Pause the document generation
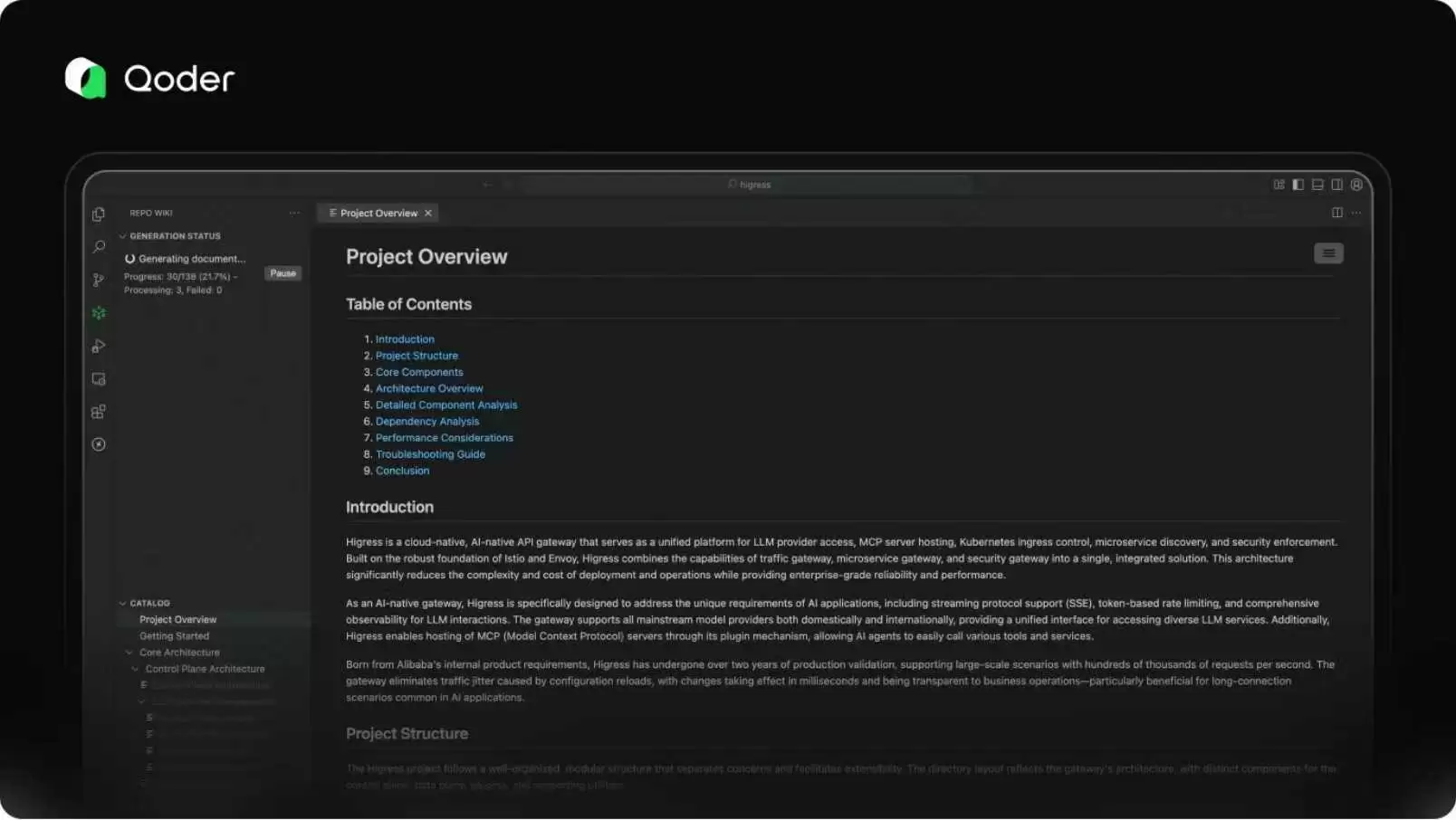This screenshot has height=820, width=1456. pos(283,273)
